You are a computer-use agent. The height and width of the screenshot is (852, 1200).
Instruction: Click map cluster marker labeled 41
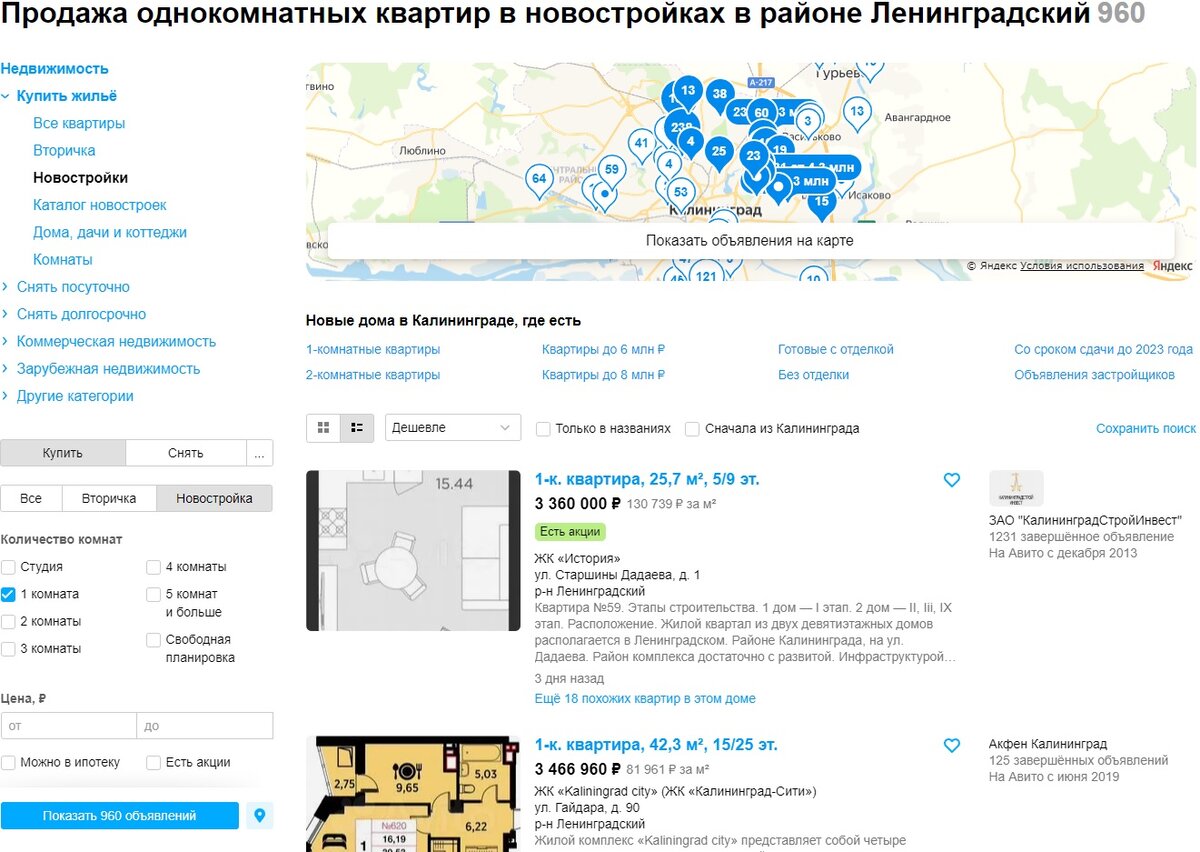point(642,145)
